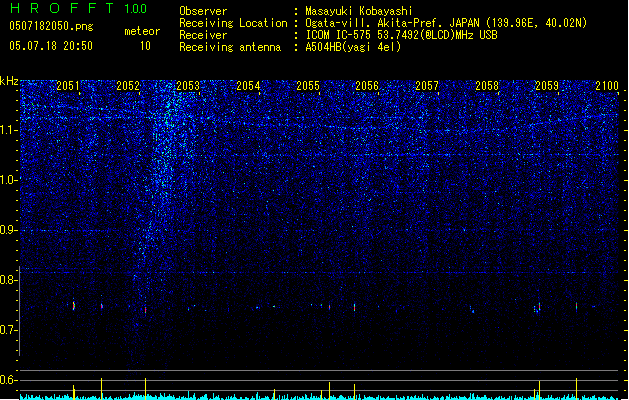The image size is (629, 400).
Task: Click the yellow power peak below the 2052 echo
Action: point(146,387)
